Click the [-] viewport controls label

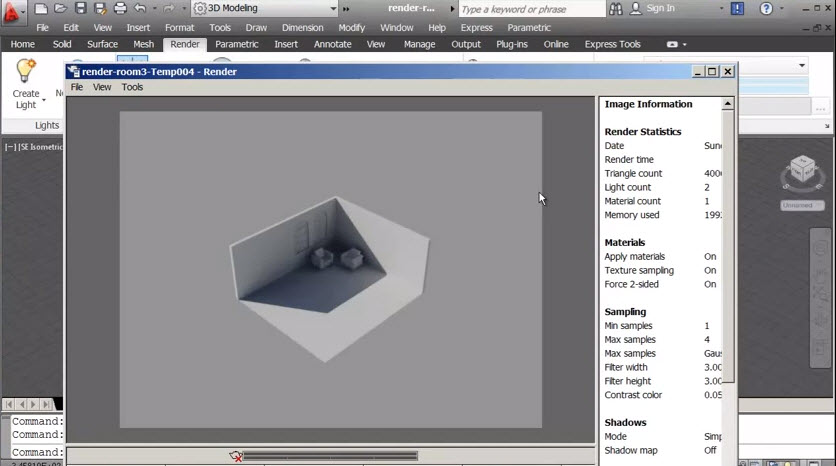pos(11,147)
